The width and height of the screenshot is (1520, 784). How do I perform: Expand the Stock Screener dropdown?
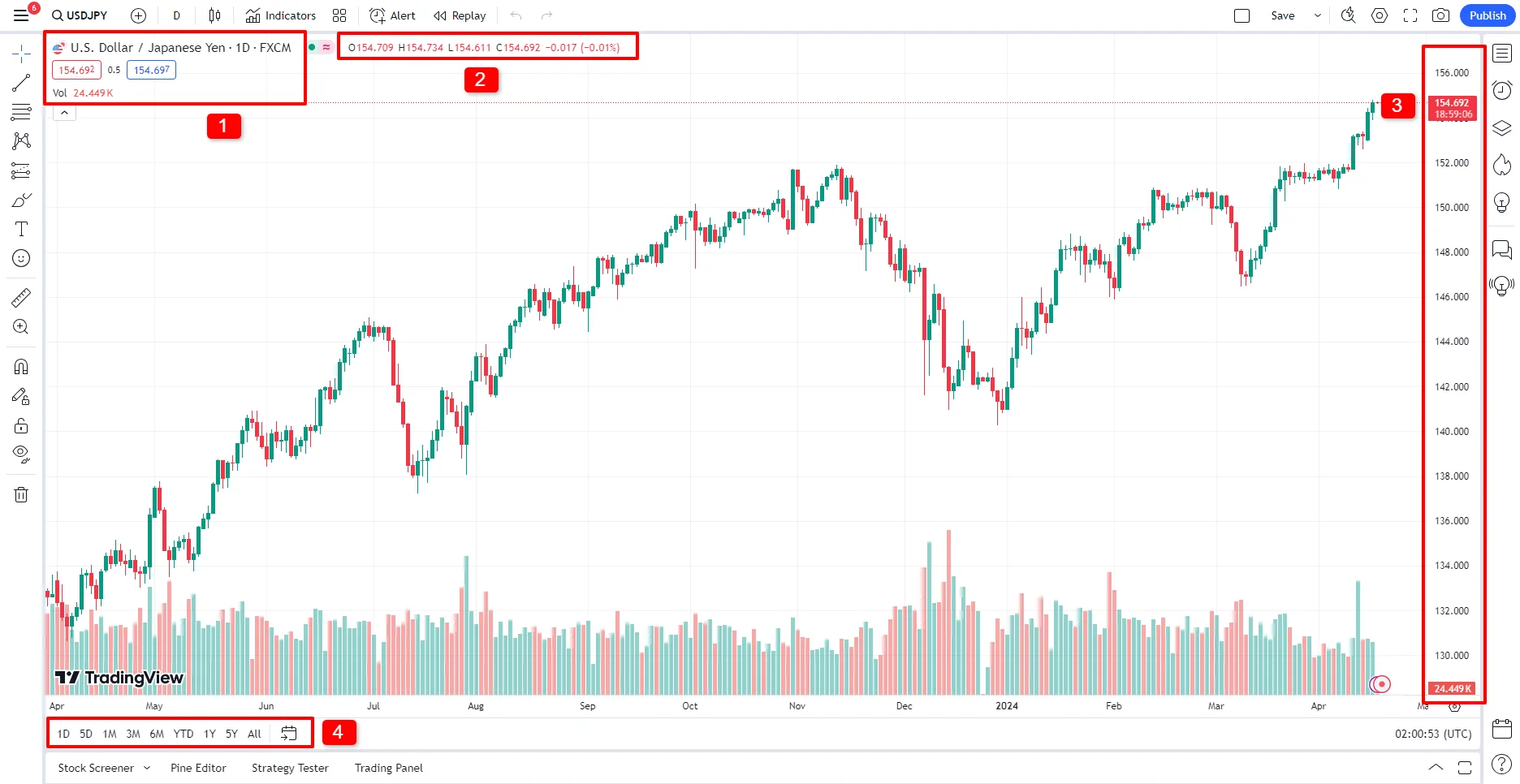147,768
